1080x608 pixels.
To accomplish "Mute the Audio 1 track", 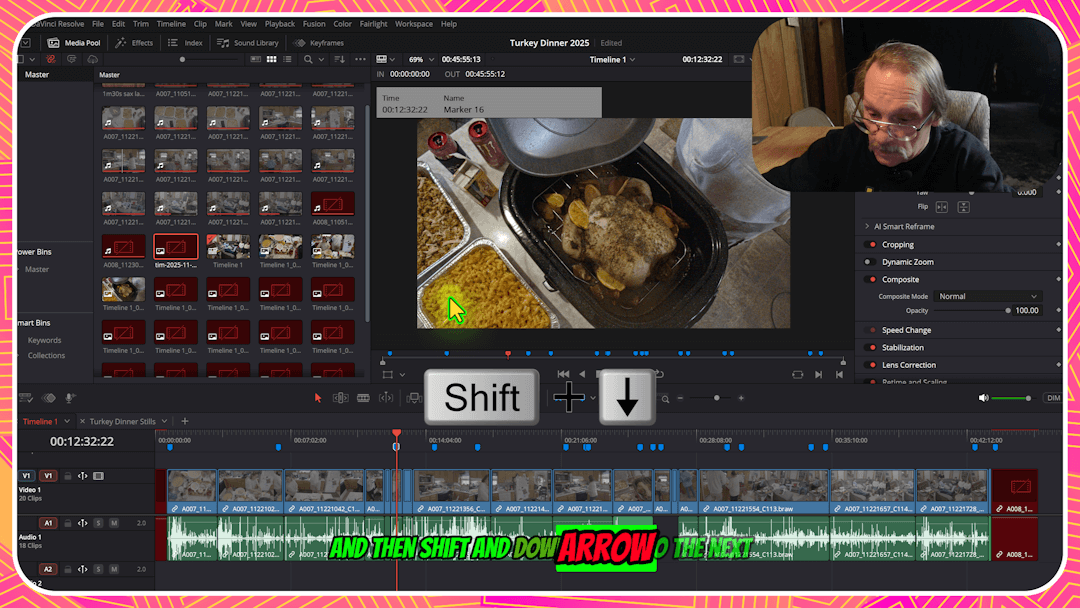I will point(113,523).
